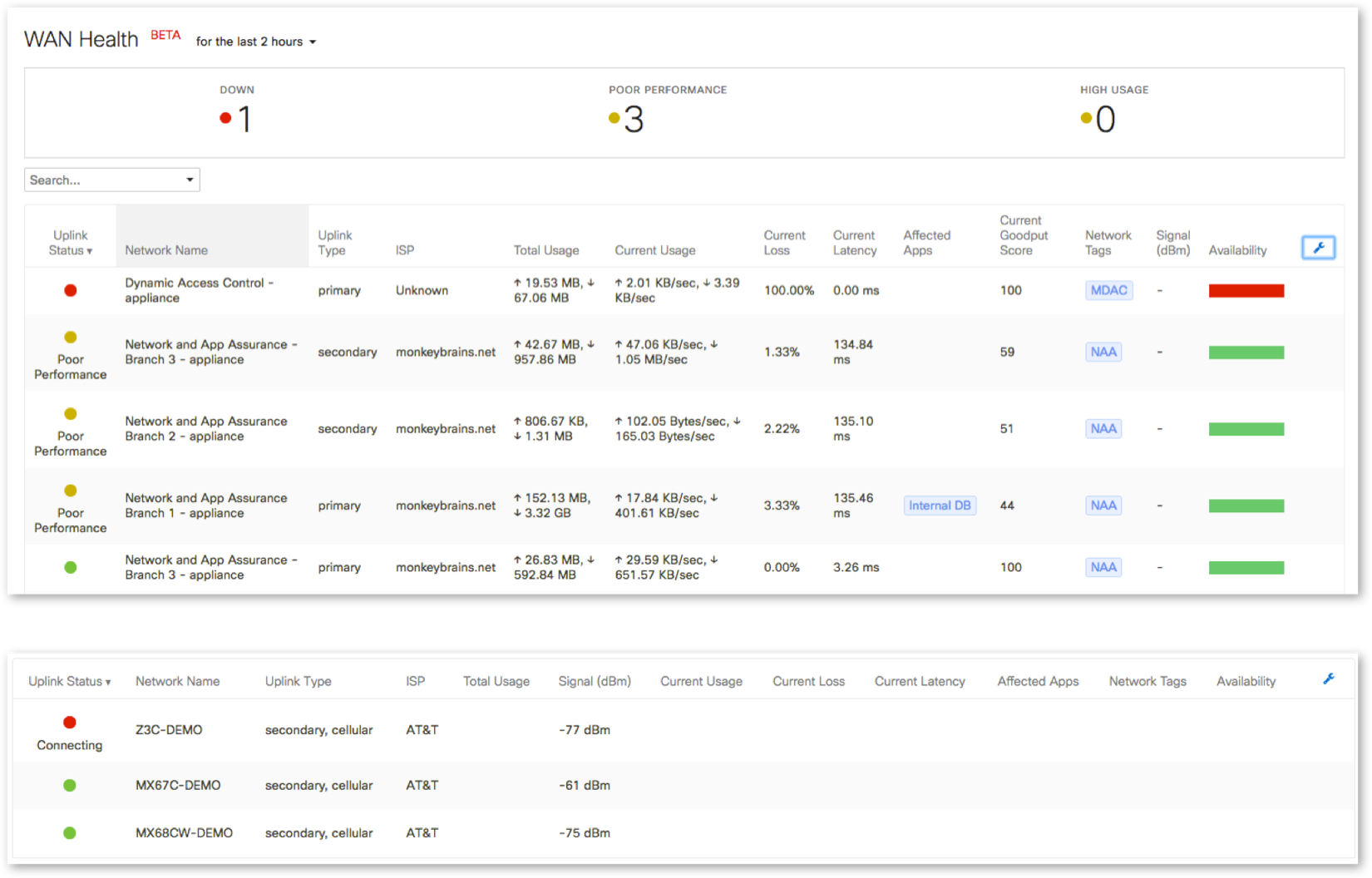Click the Availability column header in top table
1372x878 pixels.
[x=1237, y=250]
